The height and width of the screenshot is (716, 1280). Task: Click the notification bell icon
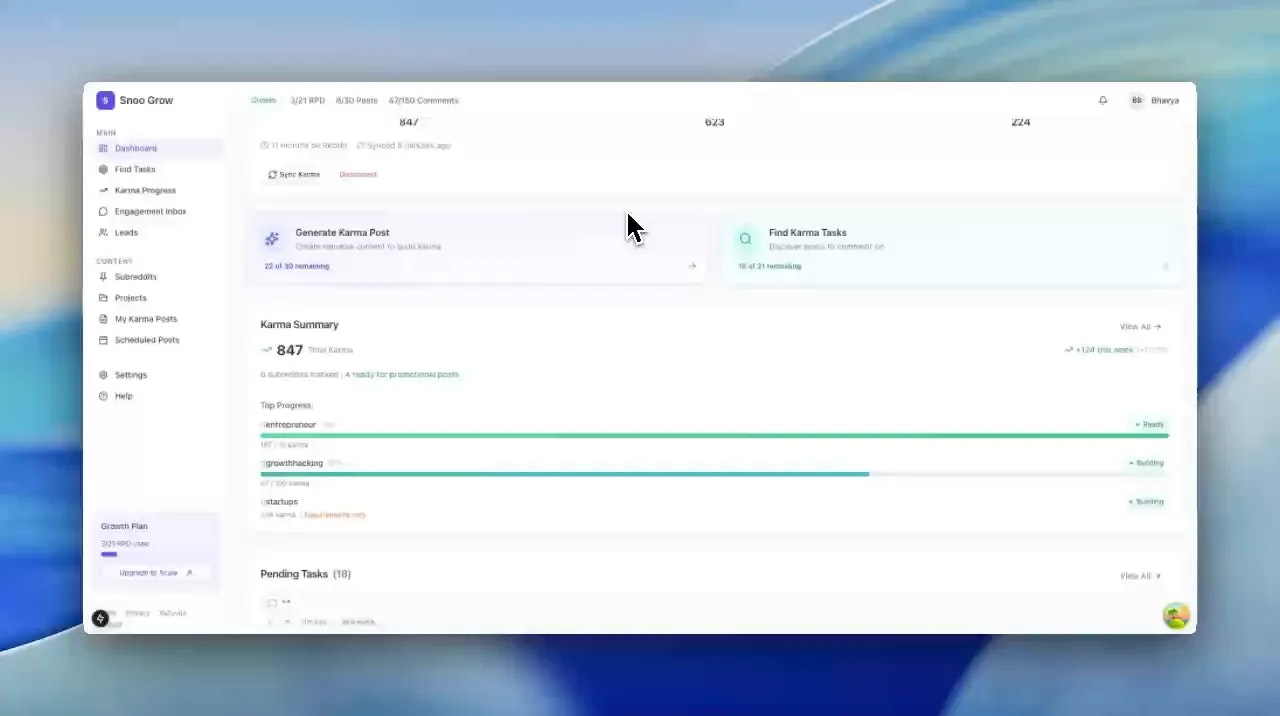[x=1103, y=100]
